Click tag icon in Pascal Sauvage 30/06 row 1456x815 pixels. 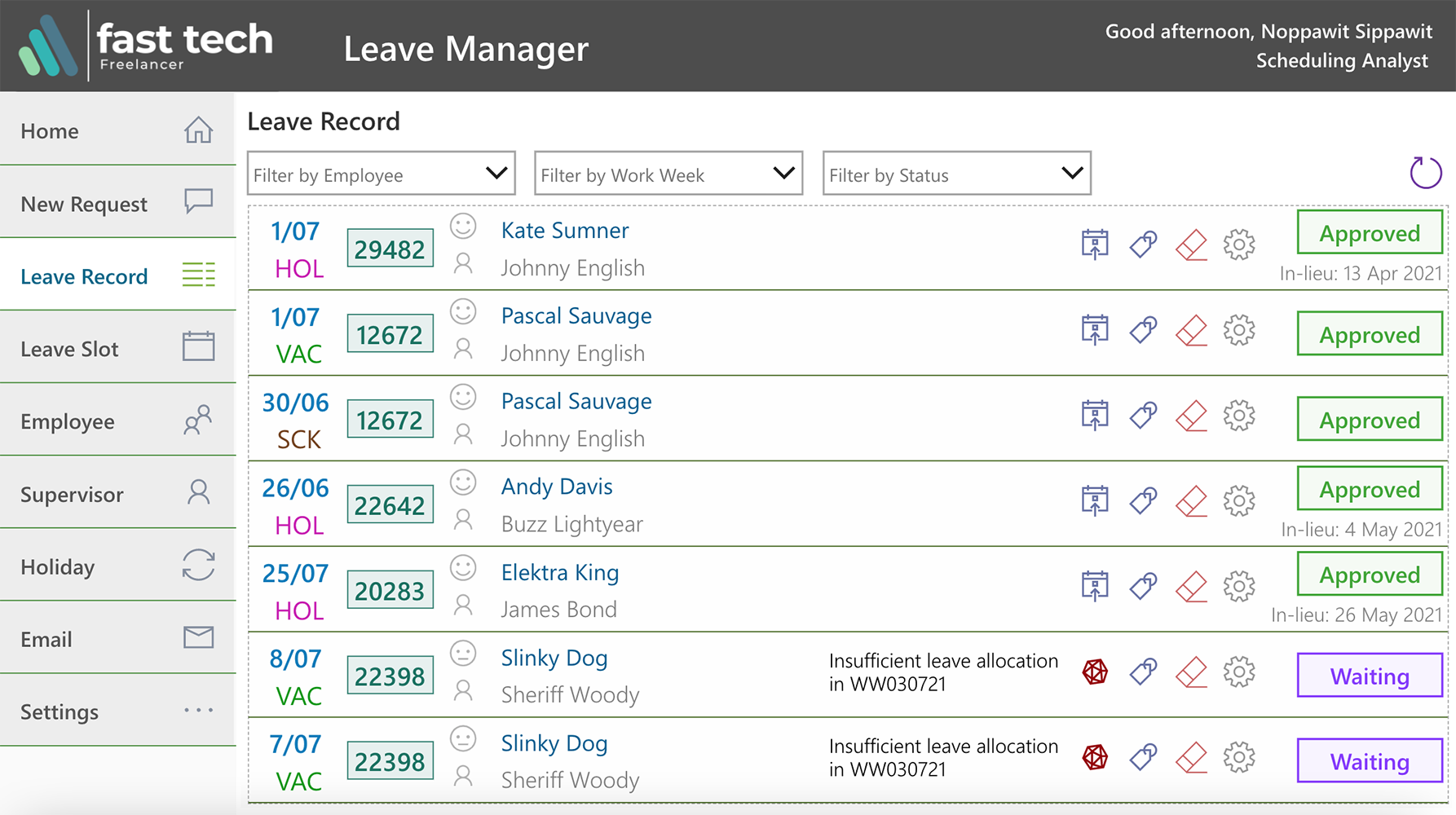(1143, 415)
